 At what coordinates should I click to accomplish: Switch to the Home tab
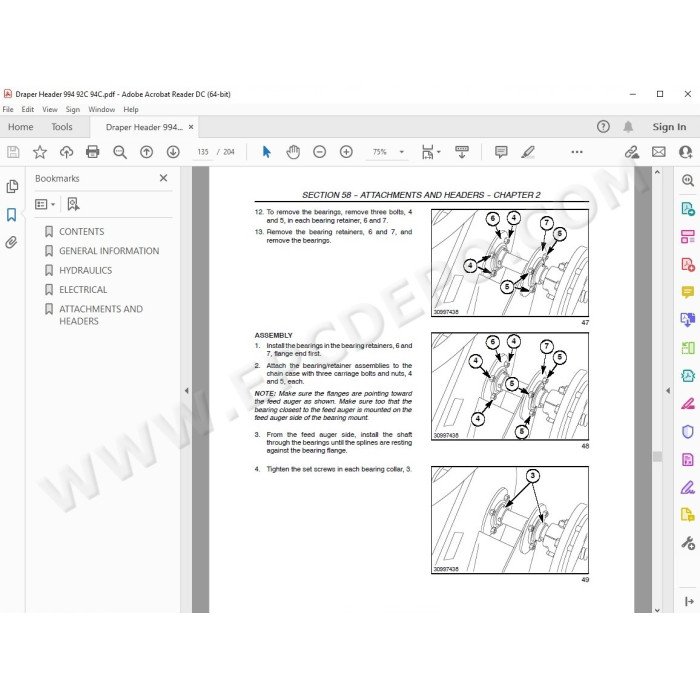(21, 127)
